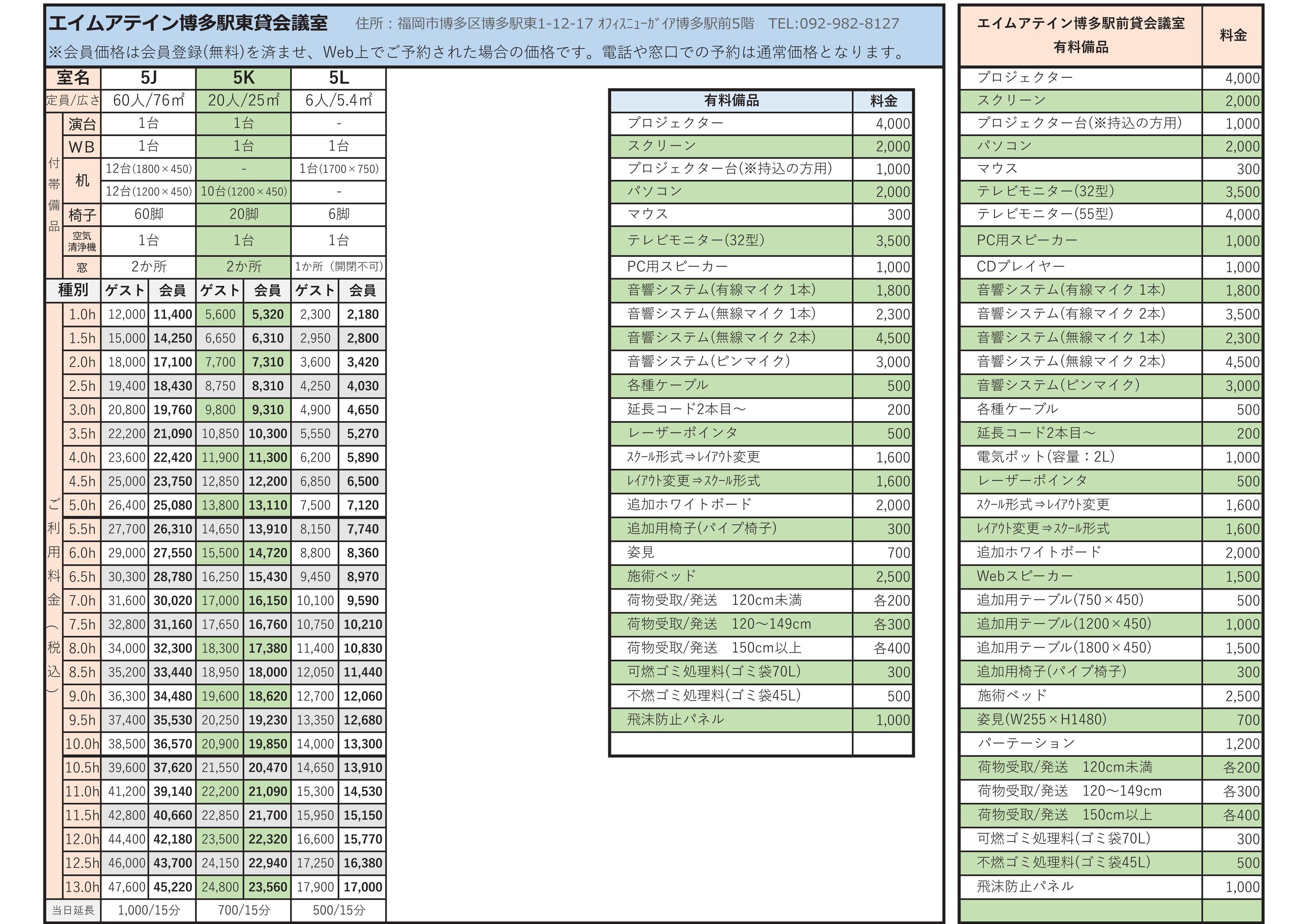
Task: Click Webスピーカー in the right table
Action: click(x=1024, y=576)
